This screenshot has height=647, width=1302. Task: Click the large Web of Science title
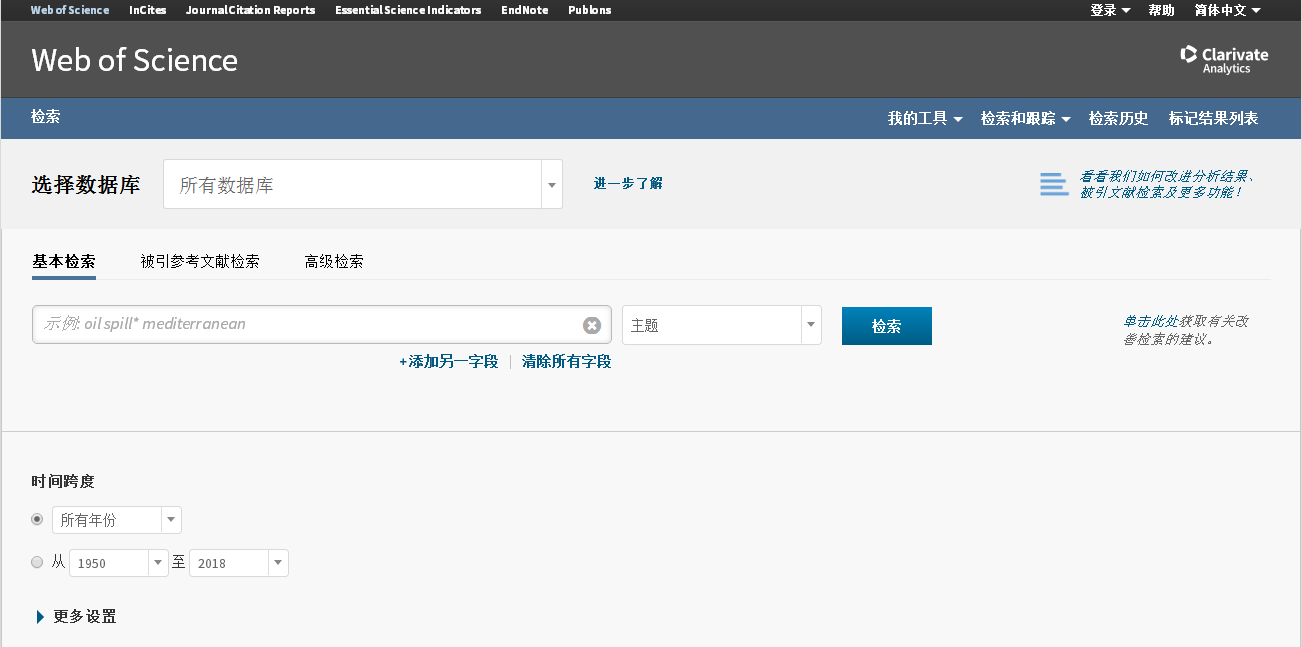[135, 60]
